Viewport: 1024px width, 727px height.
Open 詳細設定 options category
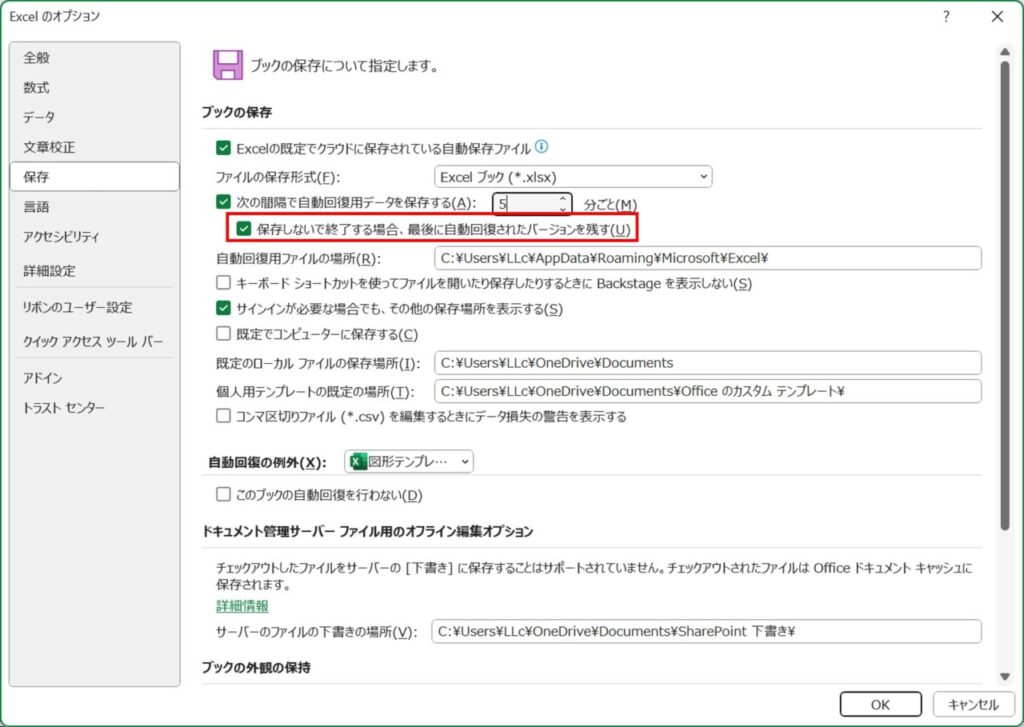pos(95,270)
